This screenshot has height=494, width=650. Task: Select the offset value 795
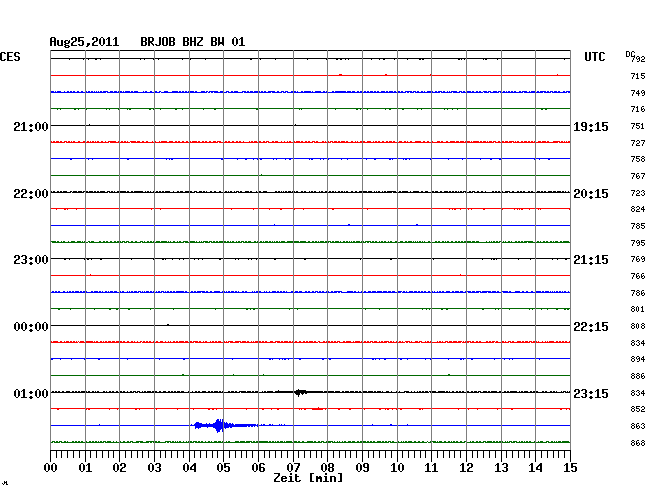click(x=638, y=243)
